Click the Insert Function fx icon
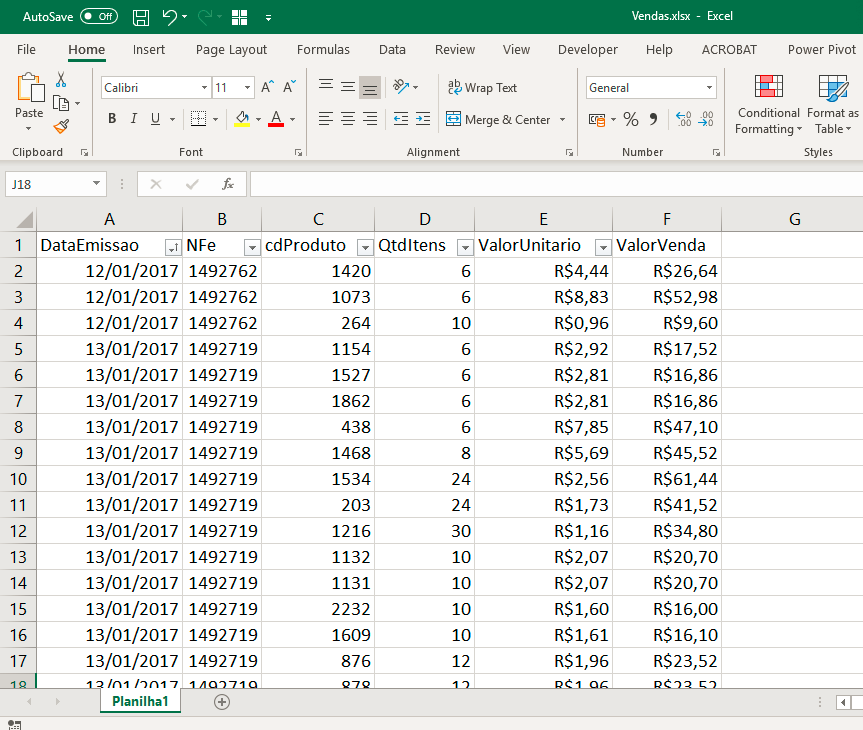Viewport: 863px width, 730px height. coord(228,184)
